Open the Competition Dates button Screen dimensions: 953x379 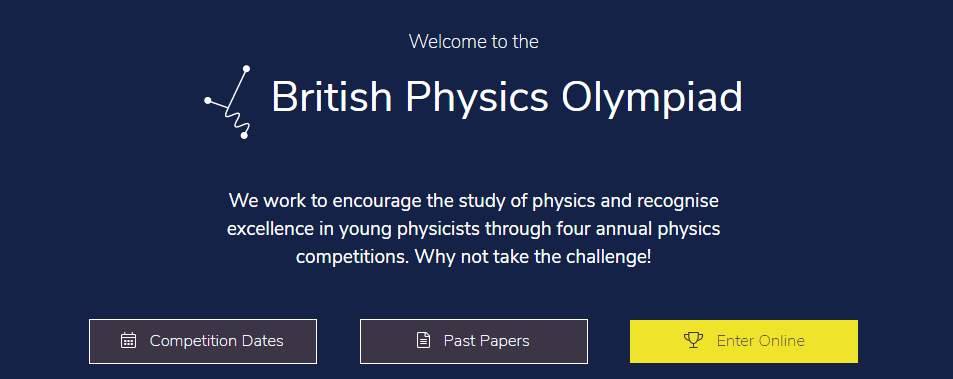pos(203,341)
